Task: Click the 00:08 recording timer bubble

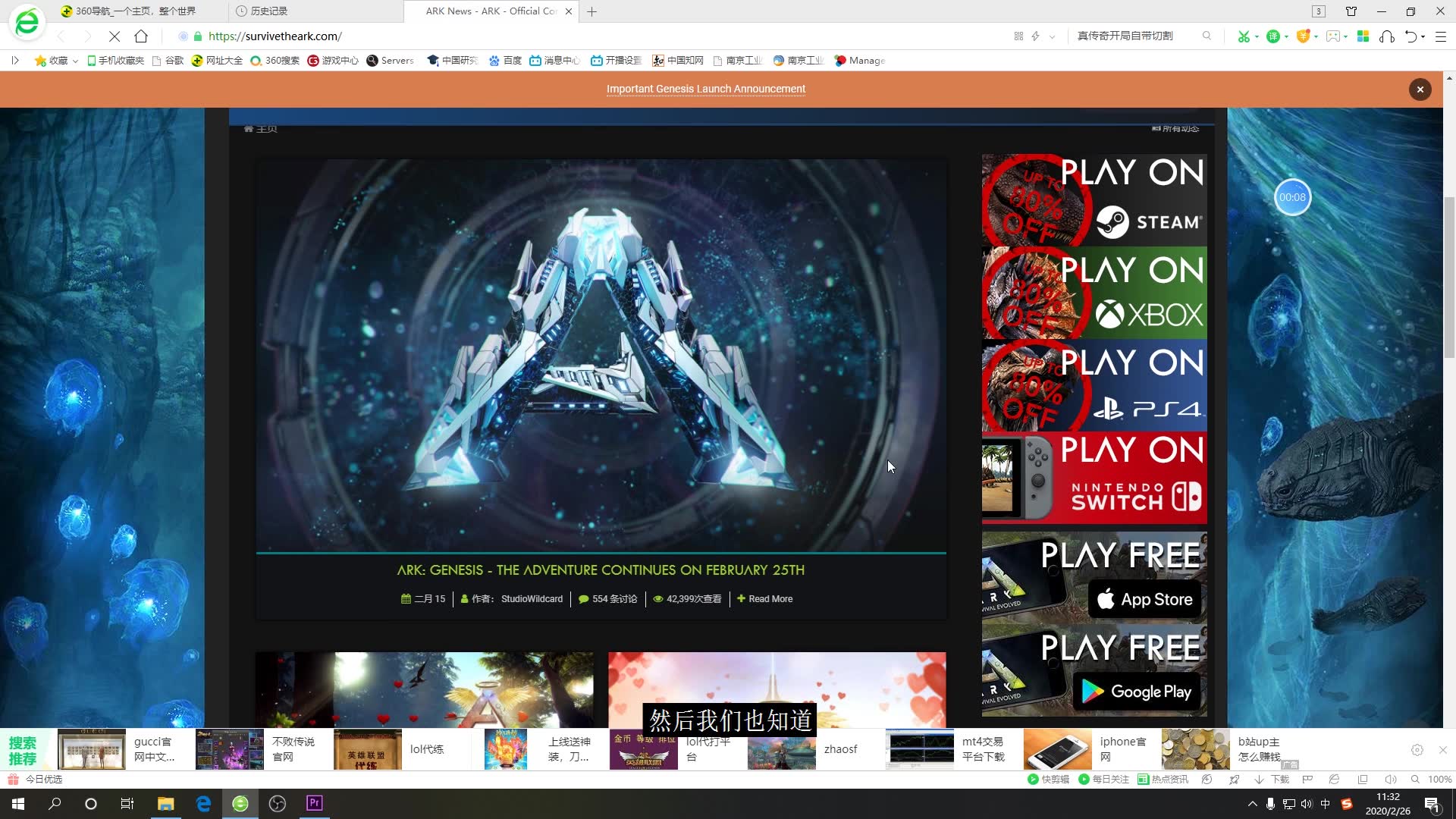Action: (x=1292, y=197)
